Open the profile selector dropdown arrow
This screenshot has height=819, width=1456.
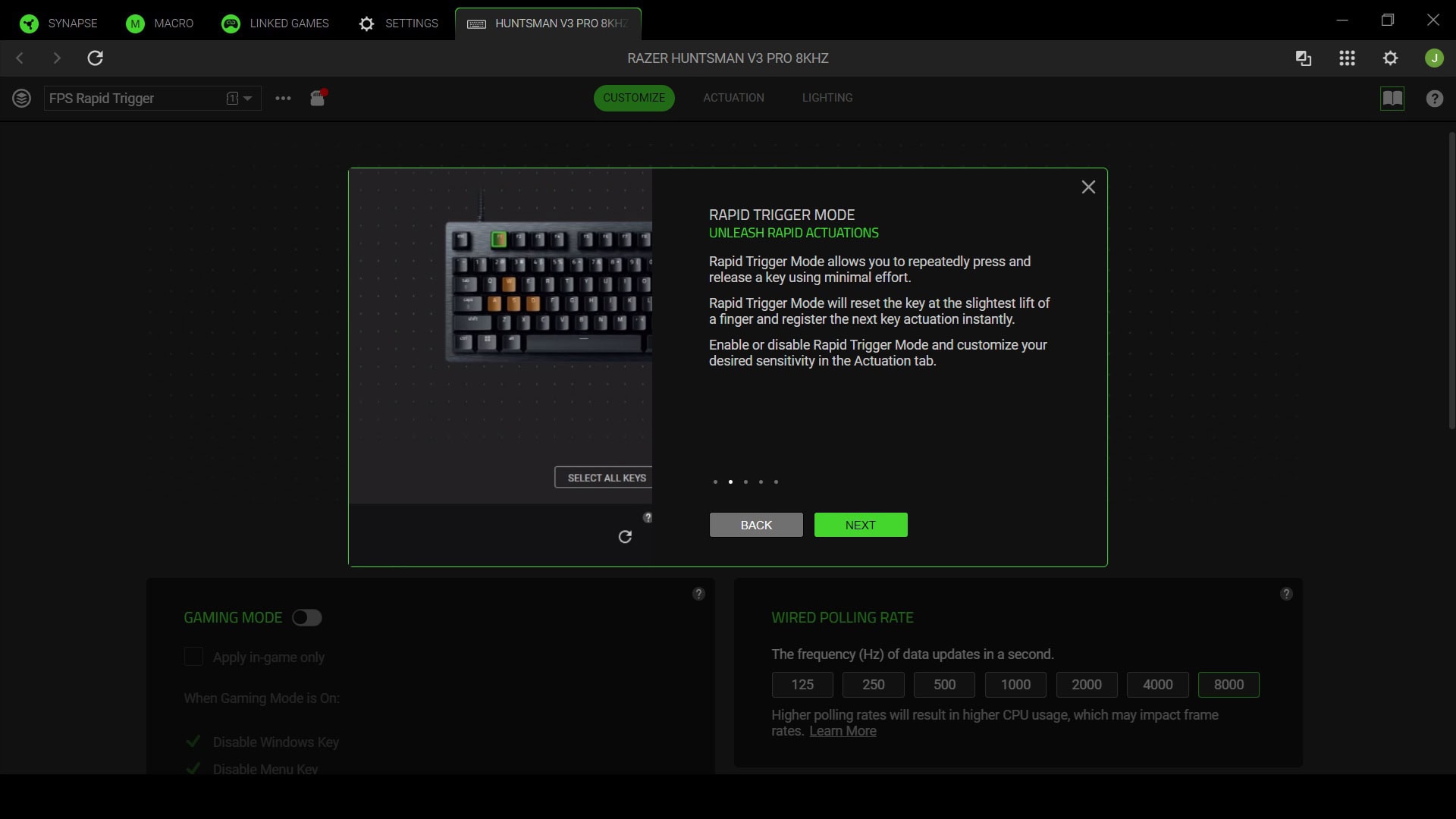tap(247, 98)
